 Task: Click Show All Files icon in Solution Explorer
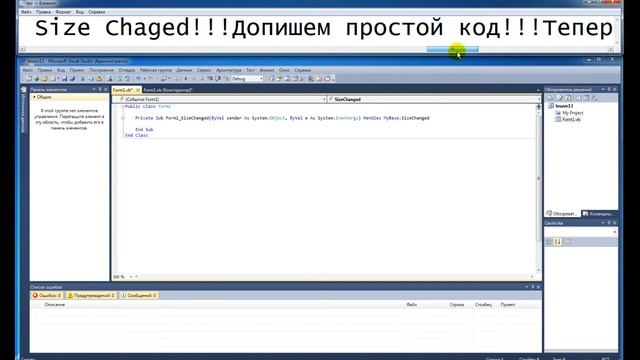560,98
